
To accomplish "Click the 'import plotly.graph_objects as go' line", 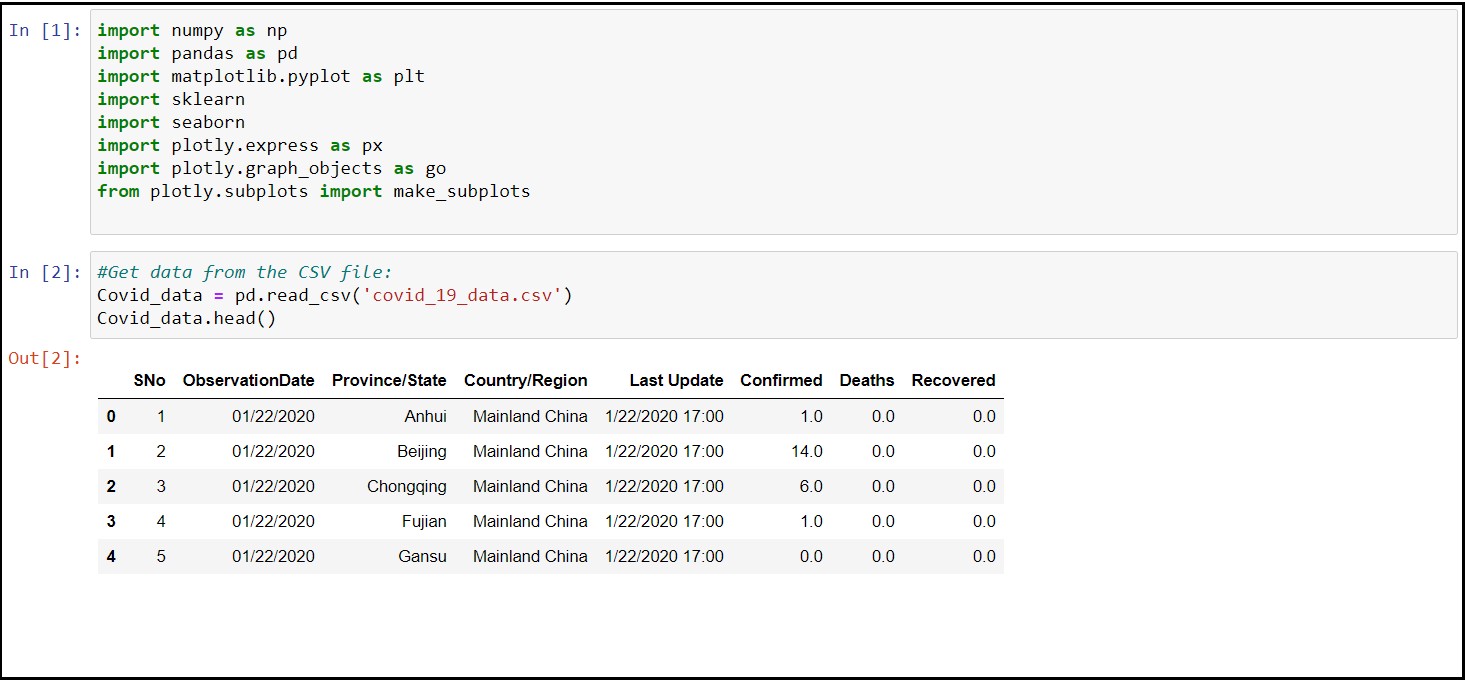I will pyautogui.click(x=272, y=168).
